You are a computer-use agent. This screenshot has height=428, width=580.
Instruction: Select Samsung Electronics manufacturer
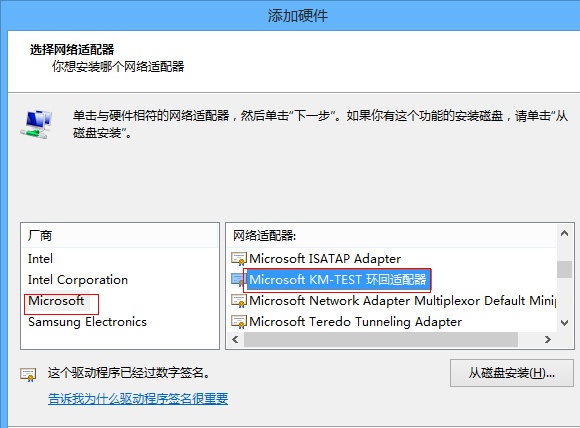pyautogui.click(x=87, y=322)
